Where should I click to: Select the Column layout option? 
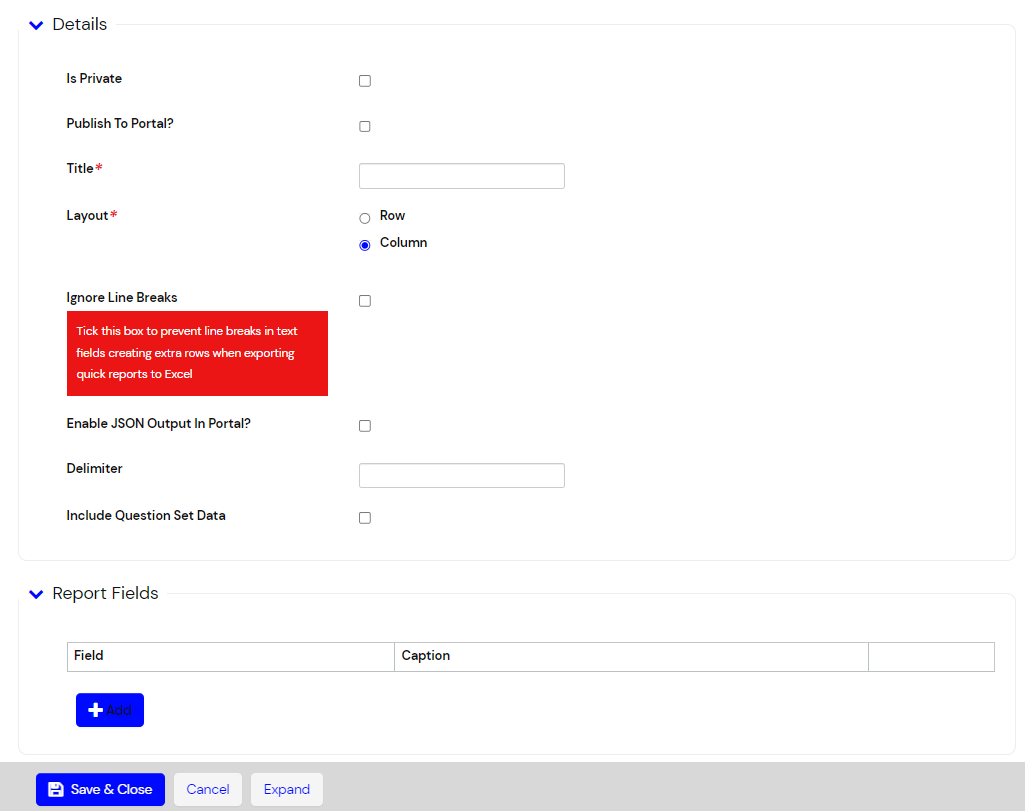pos(364,244)
